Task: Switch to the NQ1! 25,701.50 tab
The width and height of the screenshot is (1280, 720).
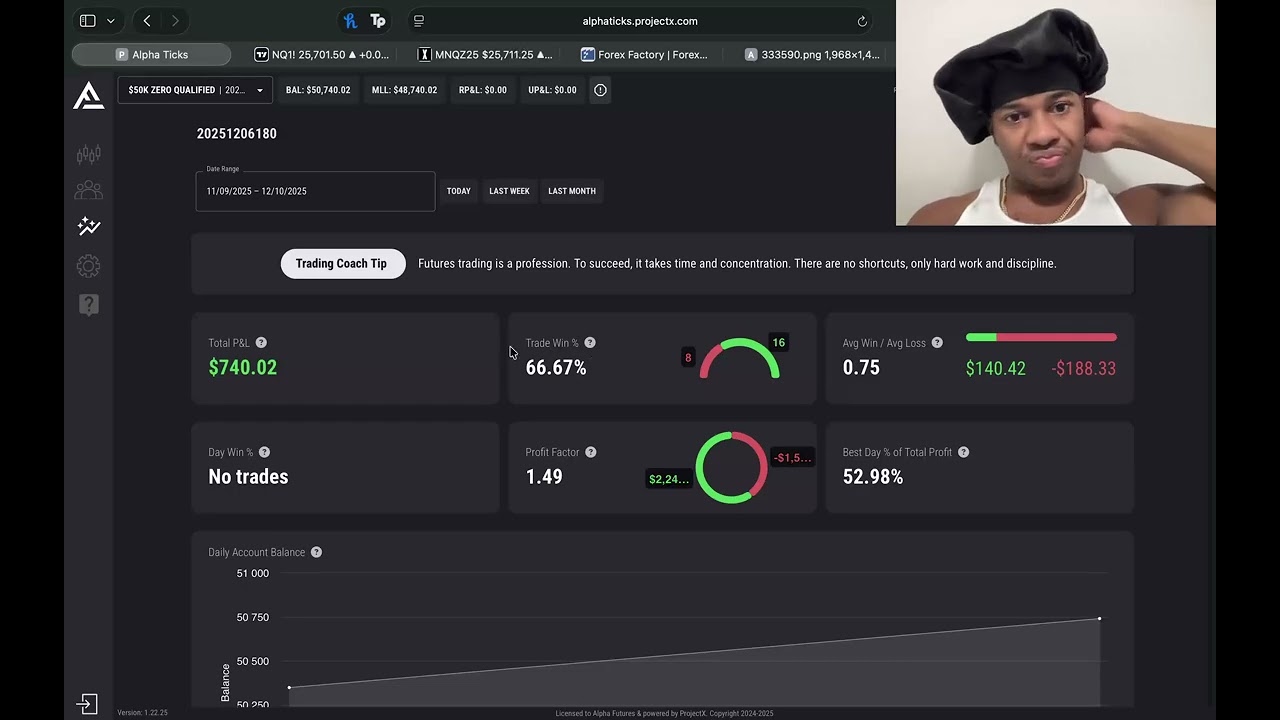Action: 322,55
